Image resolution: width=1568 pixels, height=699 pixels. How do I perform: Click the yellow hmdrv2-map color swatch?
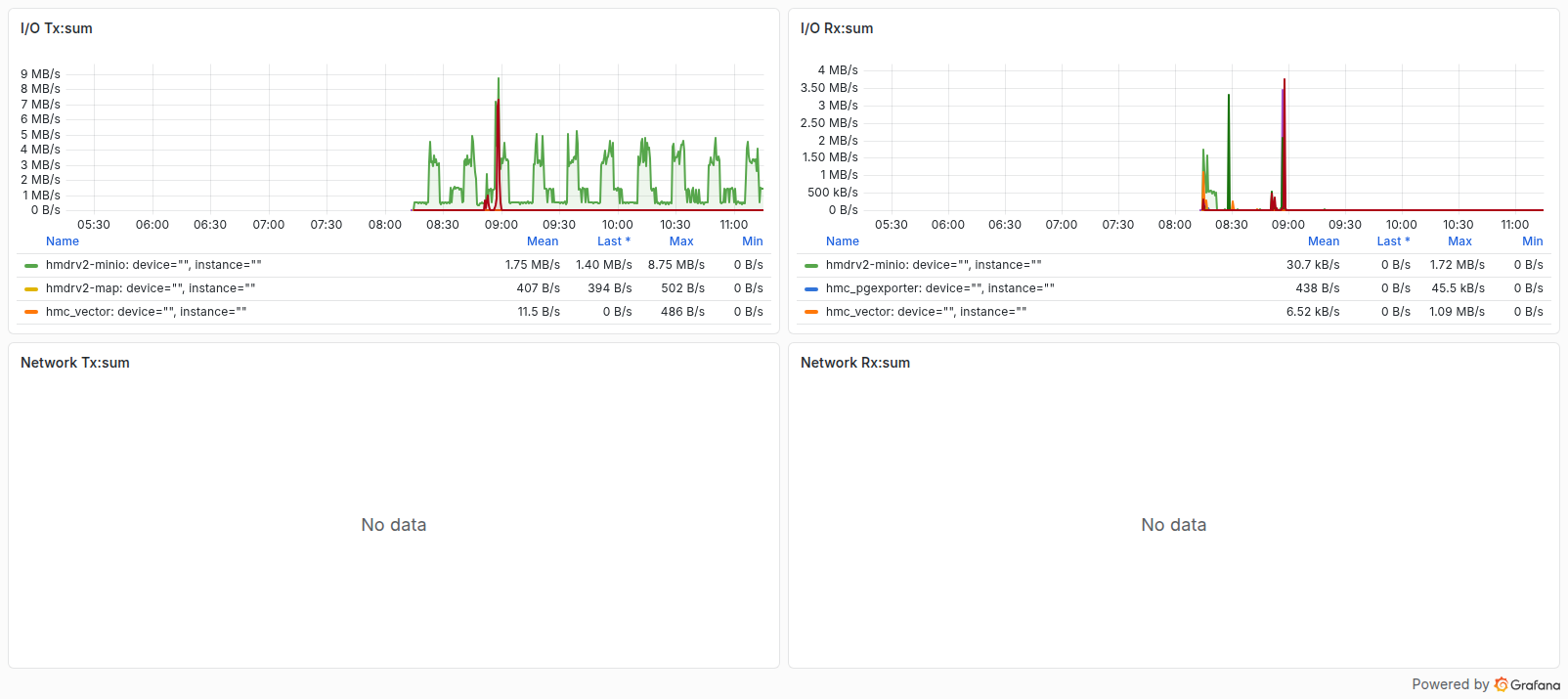coord(31,288)
